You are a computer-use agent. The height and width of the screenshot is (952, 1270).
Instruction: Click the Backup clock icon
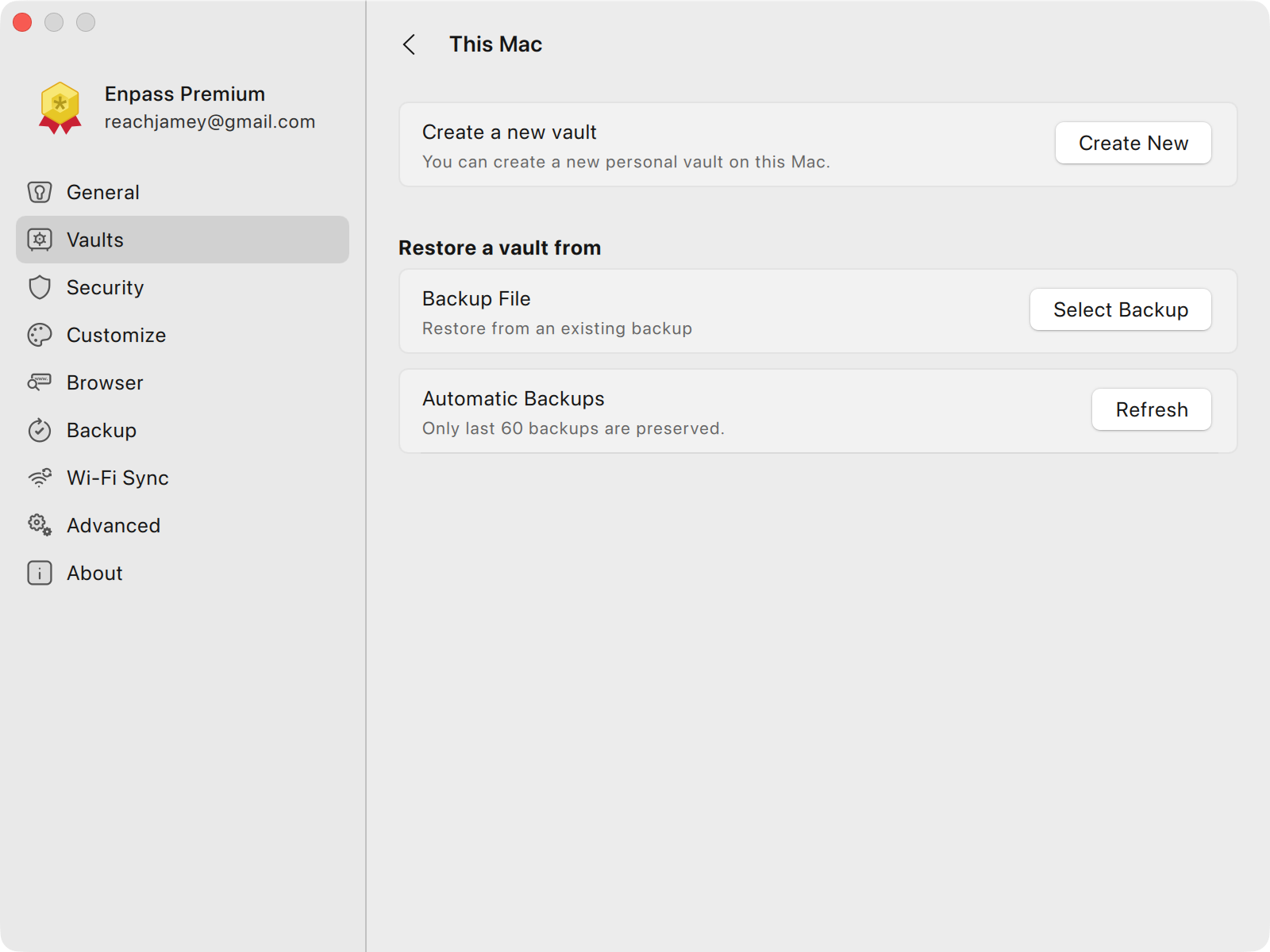[x=40, y=430]
